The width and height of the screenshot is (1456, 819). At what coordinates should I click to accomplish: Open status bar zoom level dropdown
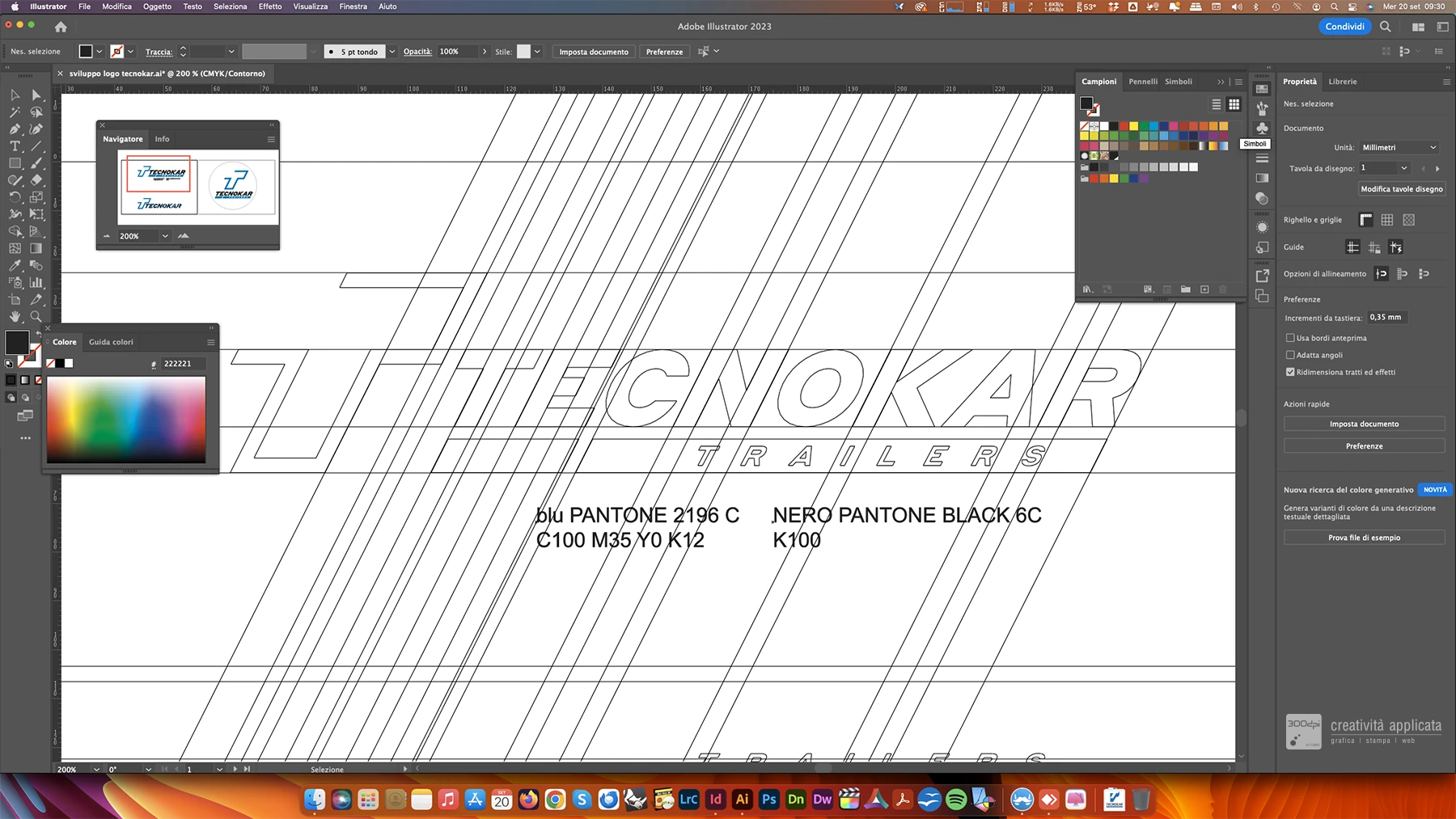pos(96,769)
